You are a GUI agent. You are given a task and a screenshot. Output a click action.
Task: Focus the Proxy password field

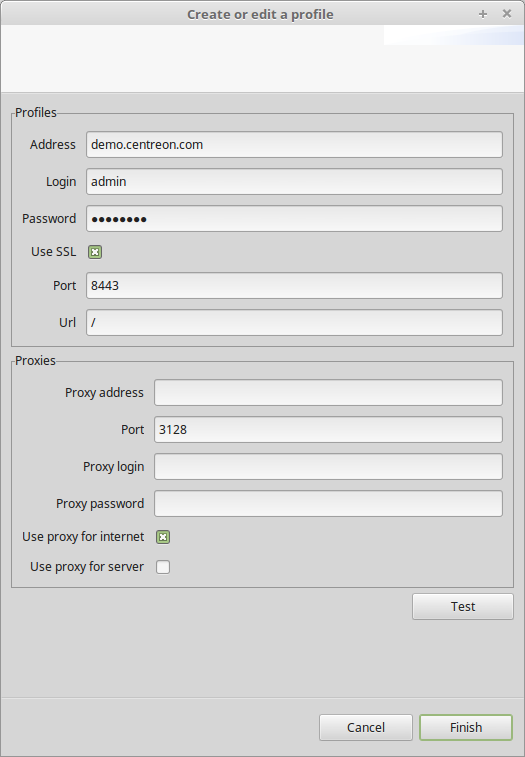pyautogui.click(x=328, y=504)
